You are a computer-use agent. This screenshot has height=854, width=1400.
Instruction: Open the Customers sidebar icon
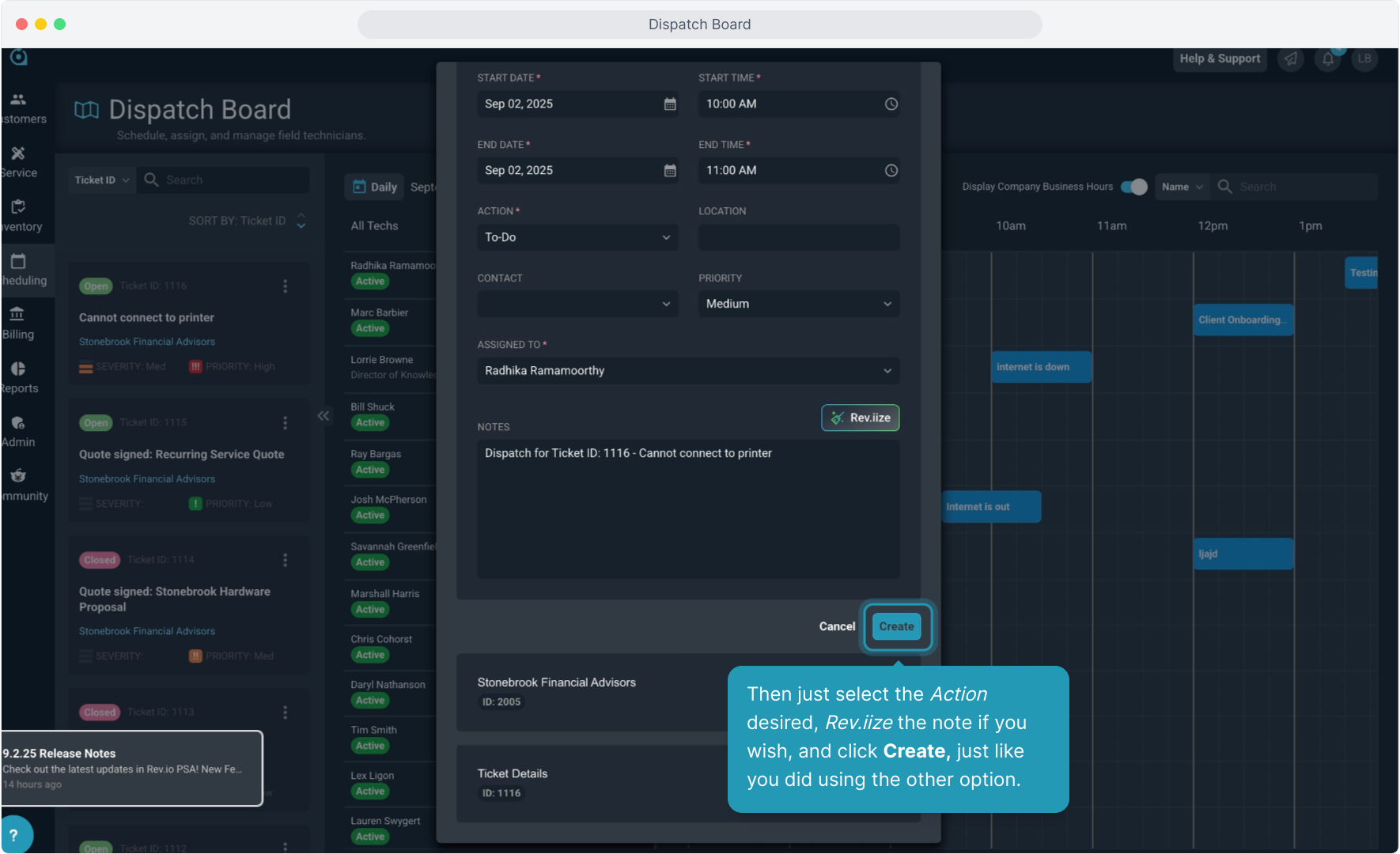(x=18, y=100)
